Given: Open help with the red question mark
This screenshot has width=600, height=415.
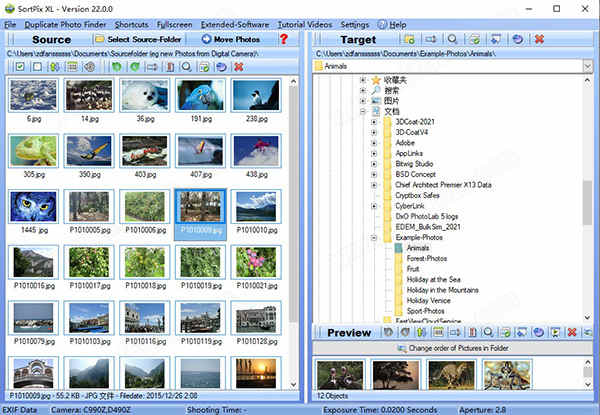Looking at the screenshot, I should 284,39.
